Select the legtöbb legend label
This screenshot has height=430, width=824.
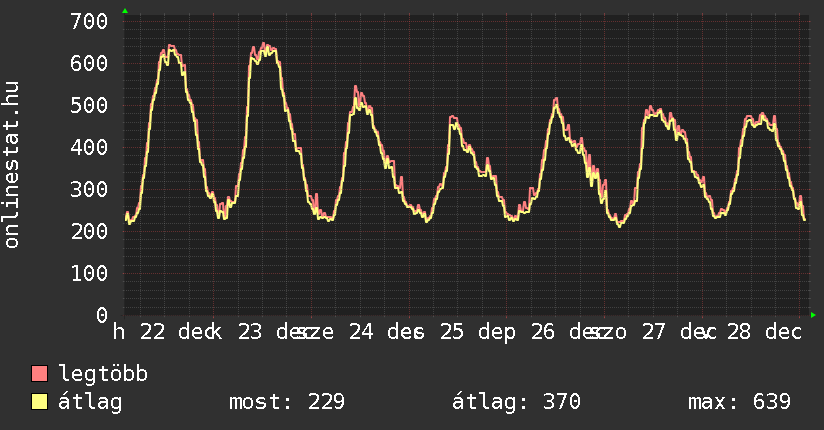[103, 374]
